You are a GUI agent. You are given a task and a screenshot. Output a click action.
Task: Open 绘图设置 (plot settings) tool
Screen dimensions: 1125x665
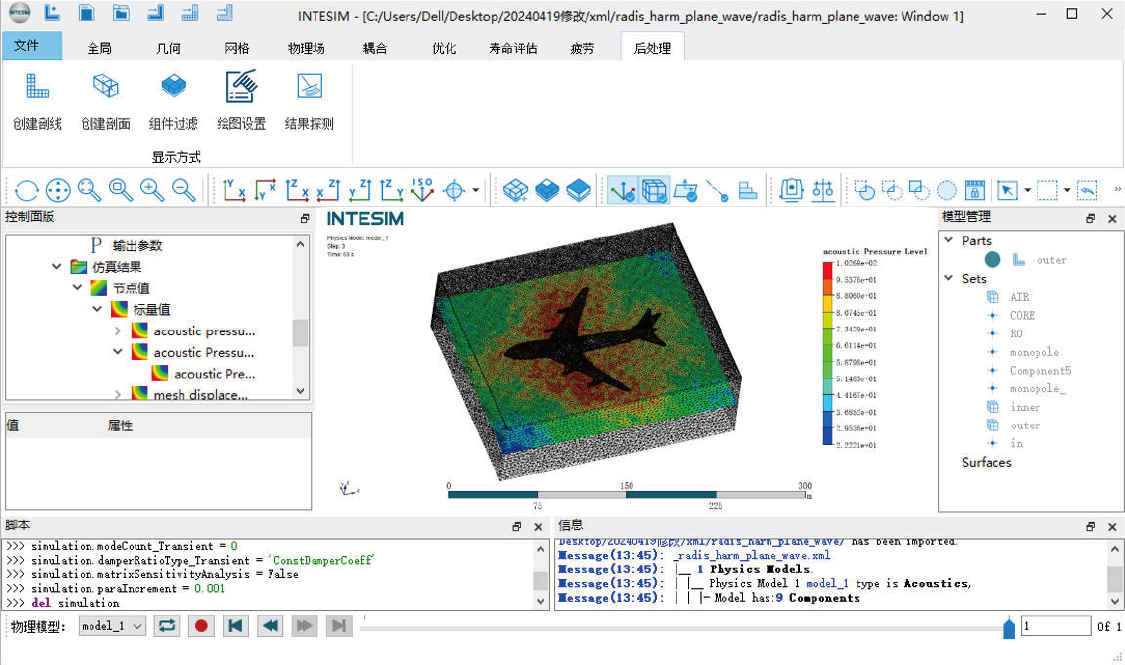[241, 86]
